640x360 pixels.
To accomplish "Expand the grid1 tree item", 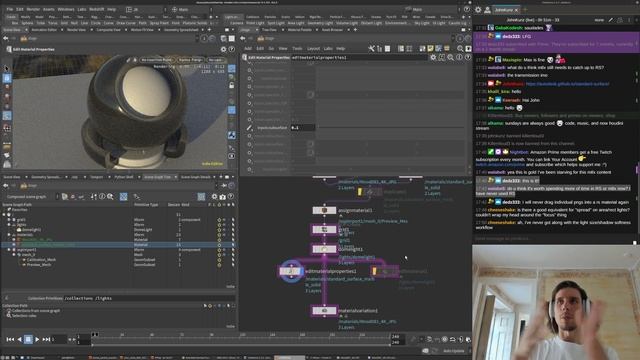I will tap(9, 220).
